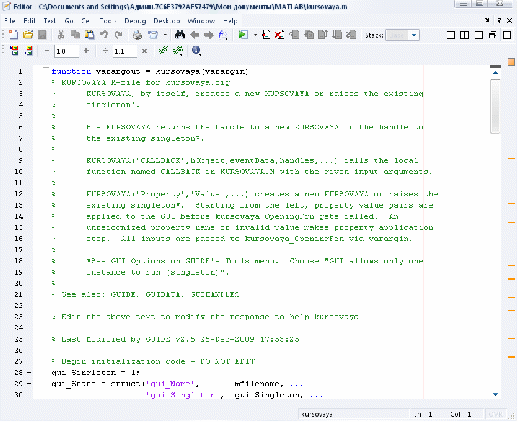Click the plus increment button

click(86, 51)
